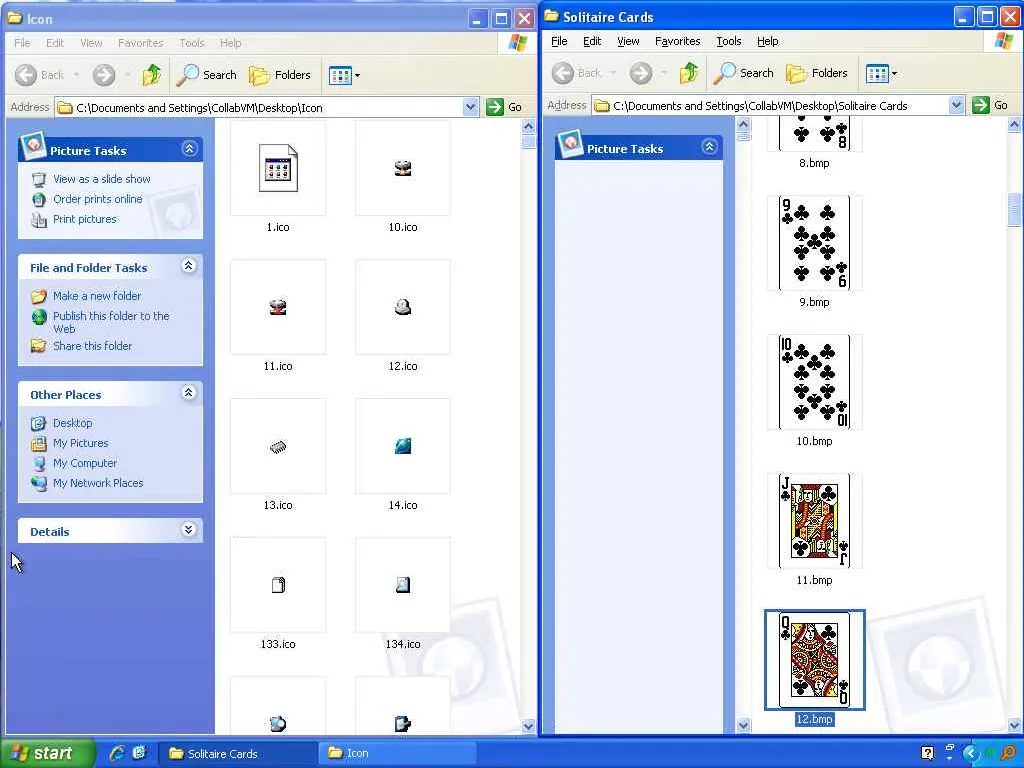Image resolution: width=1024 pixels, height=768 pixels.
Task: Open the Start menu
Action: click(47, 753)
